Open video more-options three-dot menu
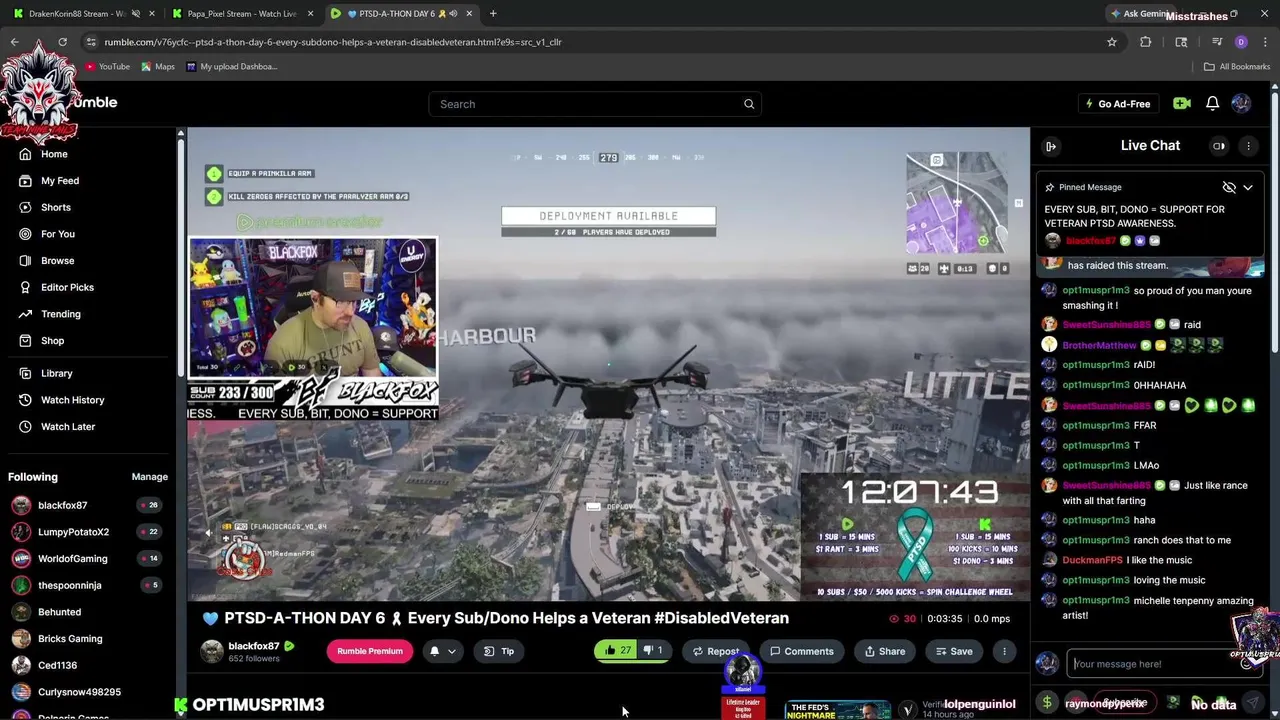This screenshot has width=1280, height=720. tap(1004, 651)
